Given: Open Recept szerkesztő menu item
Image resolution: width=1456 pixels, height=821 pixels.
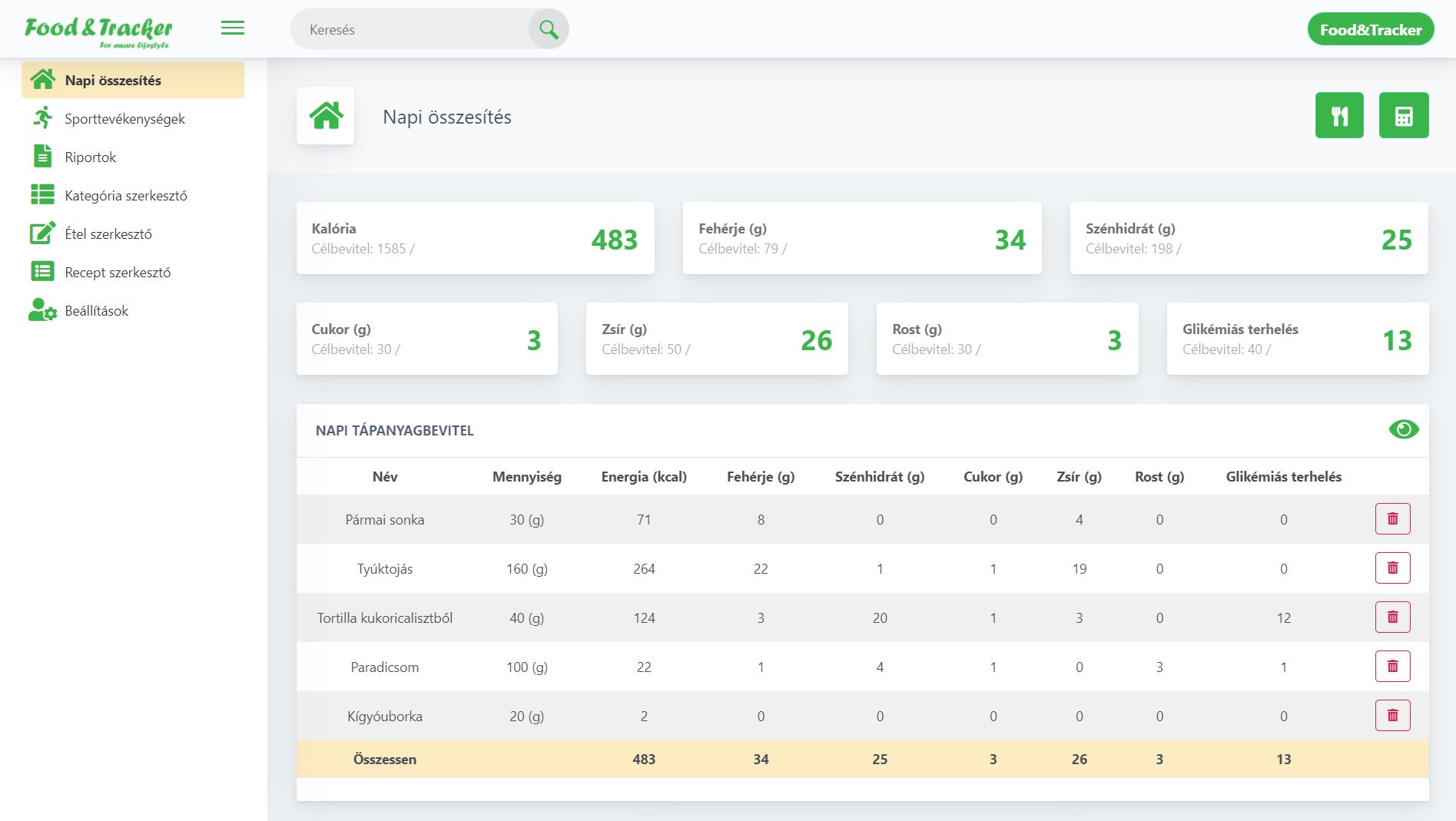Looking at the screenshot, I should click(x=133, y=272).
